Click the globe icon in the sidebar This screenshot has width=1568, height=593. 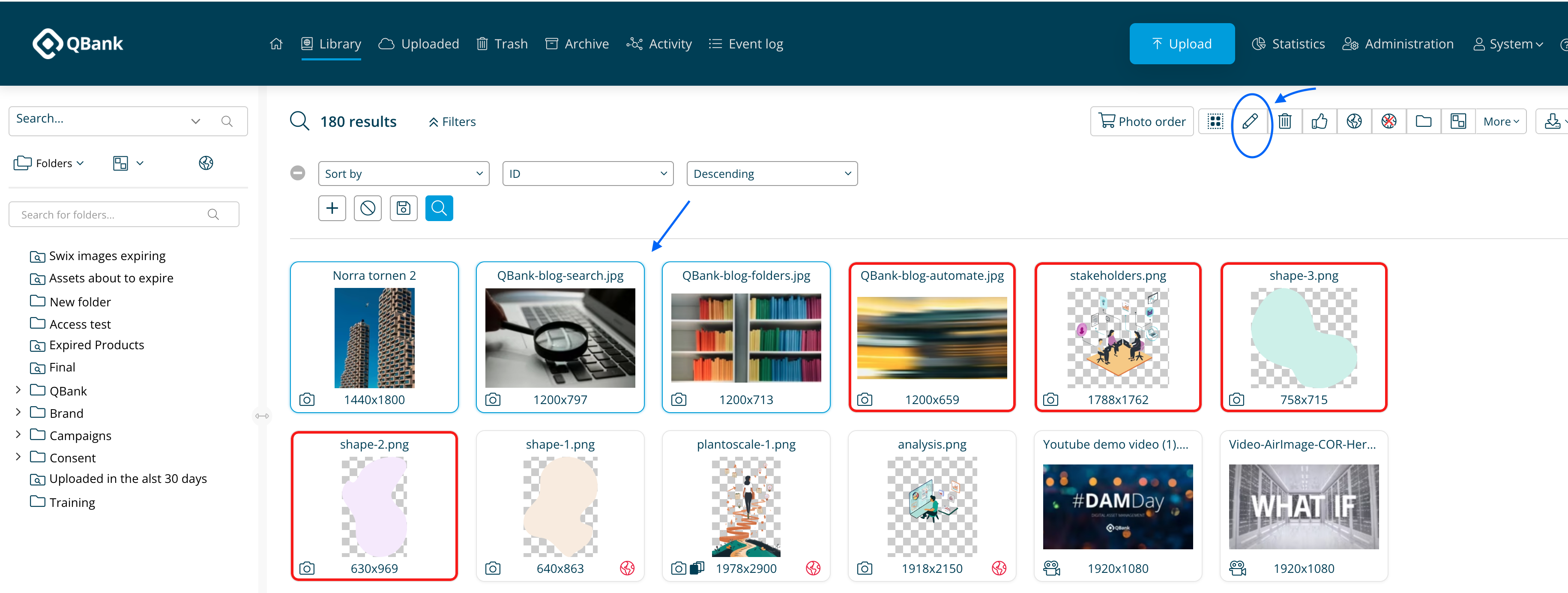(206, 162)
